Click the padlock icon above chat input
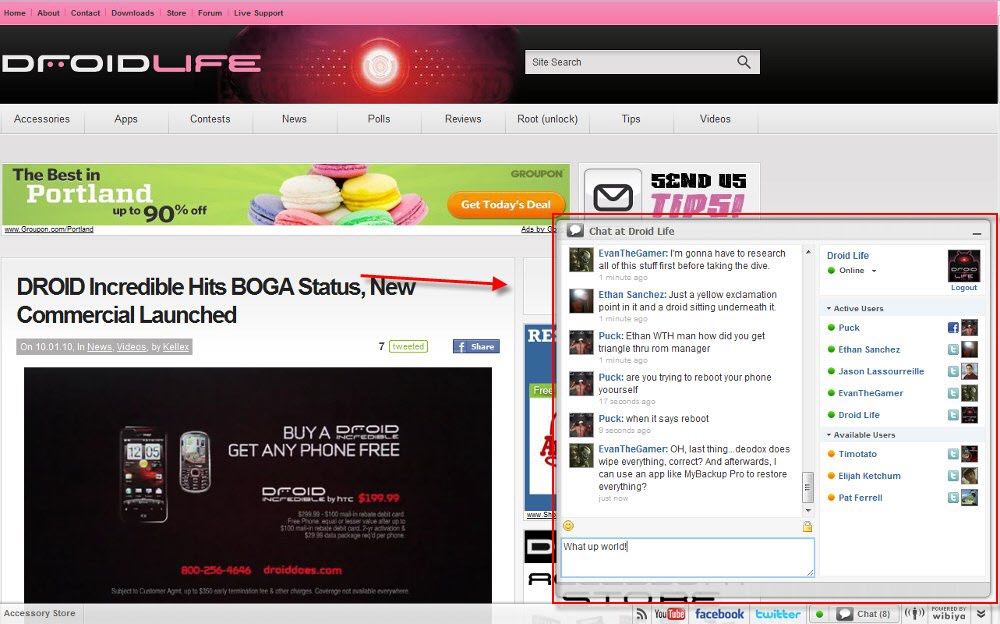The height and width of the screenshot is (624, 1000). (807, 526)
